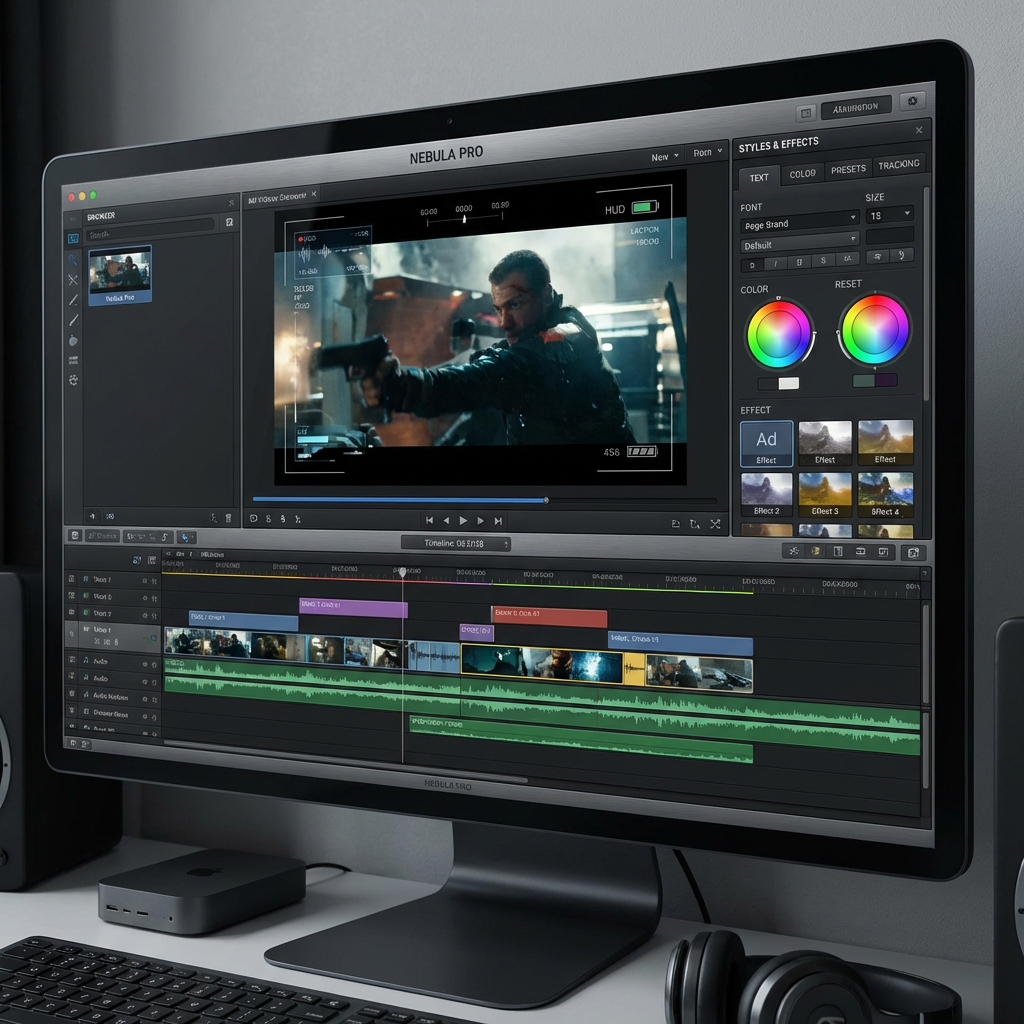Open the media library icon in browser sidebar
Image resolution: width=1024 pixels, height=1024 pixels.
pyautogui.click(x=73, y=239)
